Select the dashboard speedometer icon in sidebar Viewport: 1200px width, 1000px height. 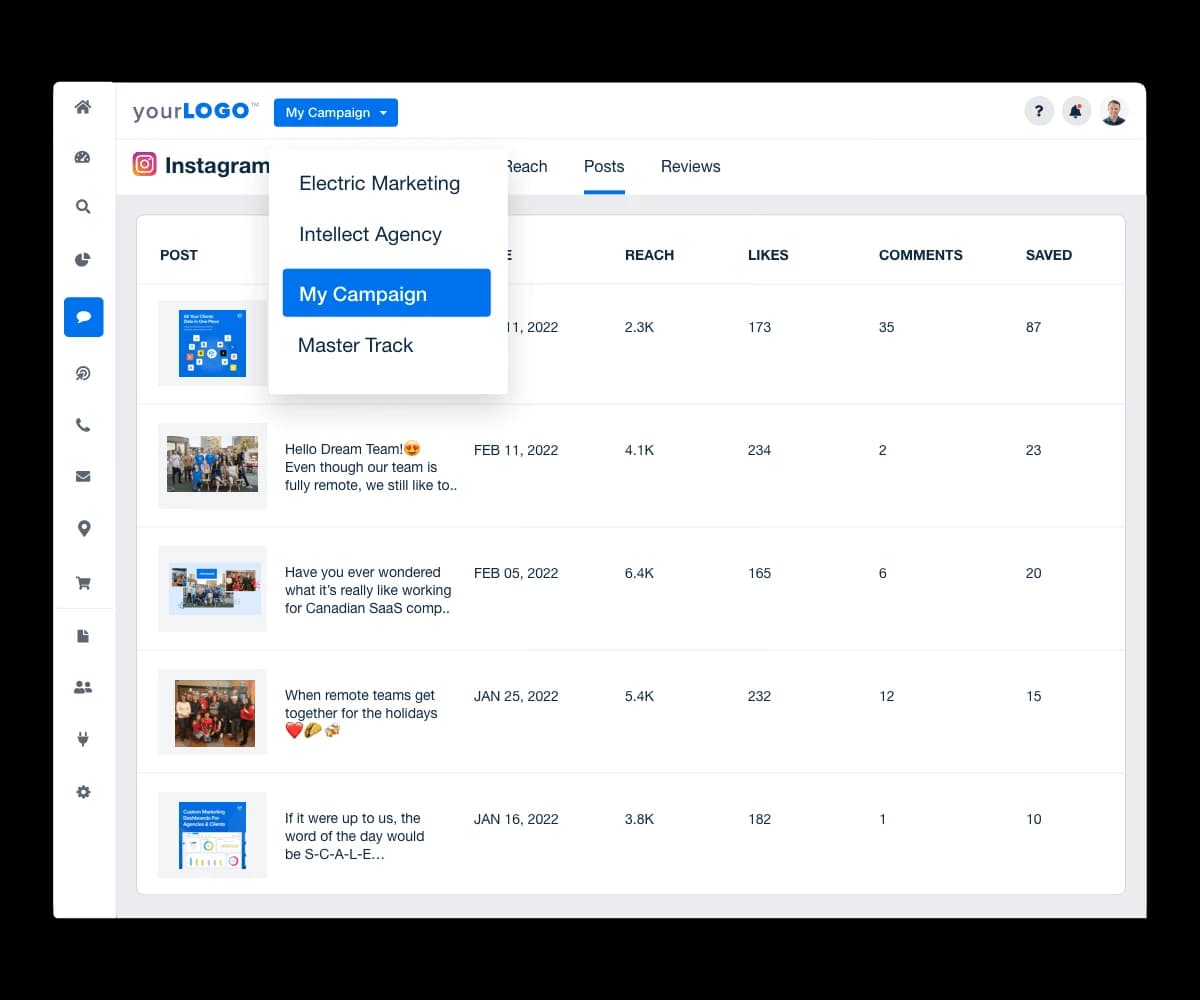(x=83, y=157)
